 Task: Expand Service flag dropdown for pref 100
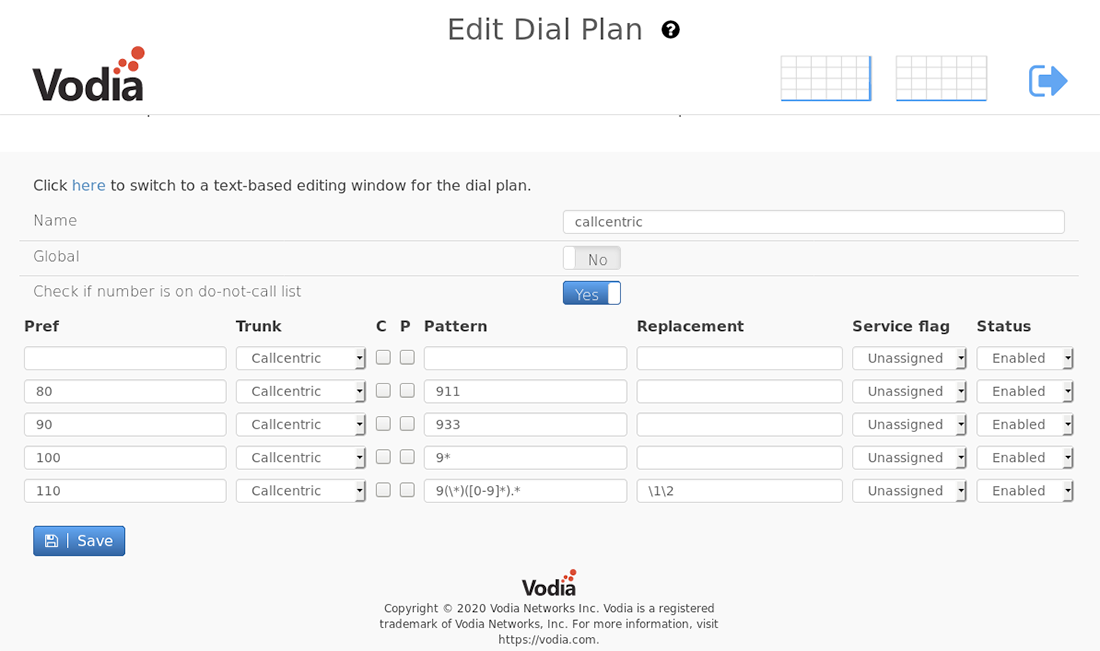[909, 457]
